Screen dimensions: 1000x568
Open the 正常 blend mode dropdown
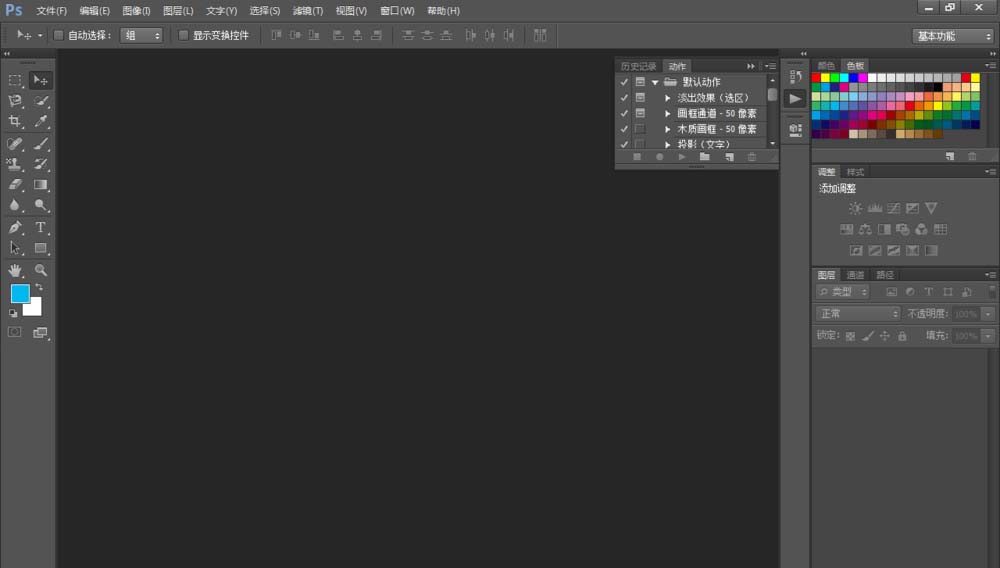click(858, 314)
